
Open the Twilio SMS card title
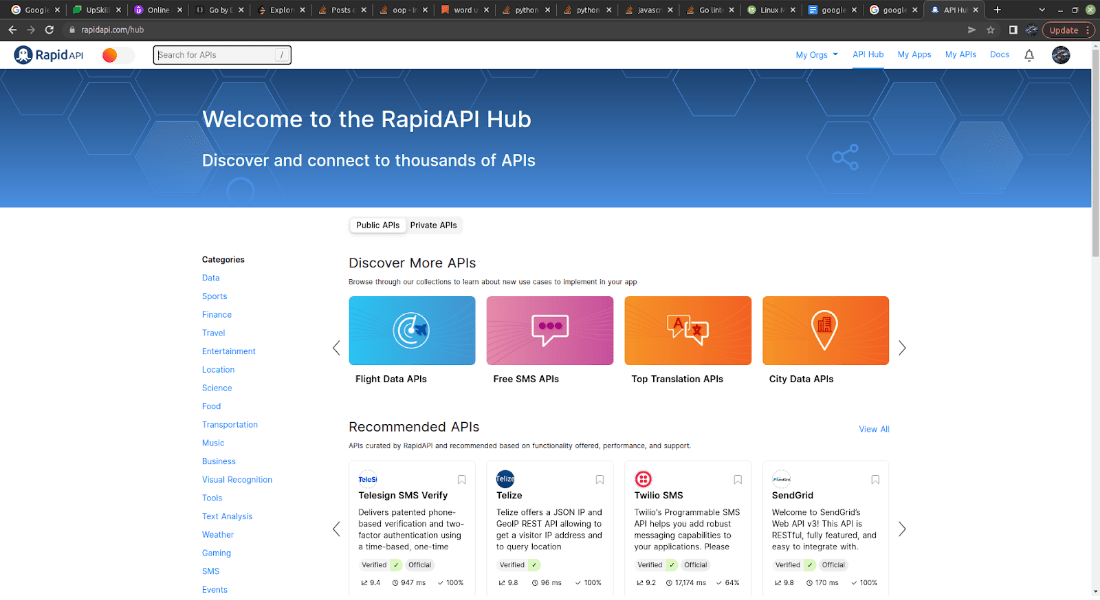point(659,495)
